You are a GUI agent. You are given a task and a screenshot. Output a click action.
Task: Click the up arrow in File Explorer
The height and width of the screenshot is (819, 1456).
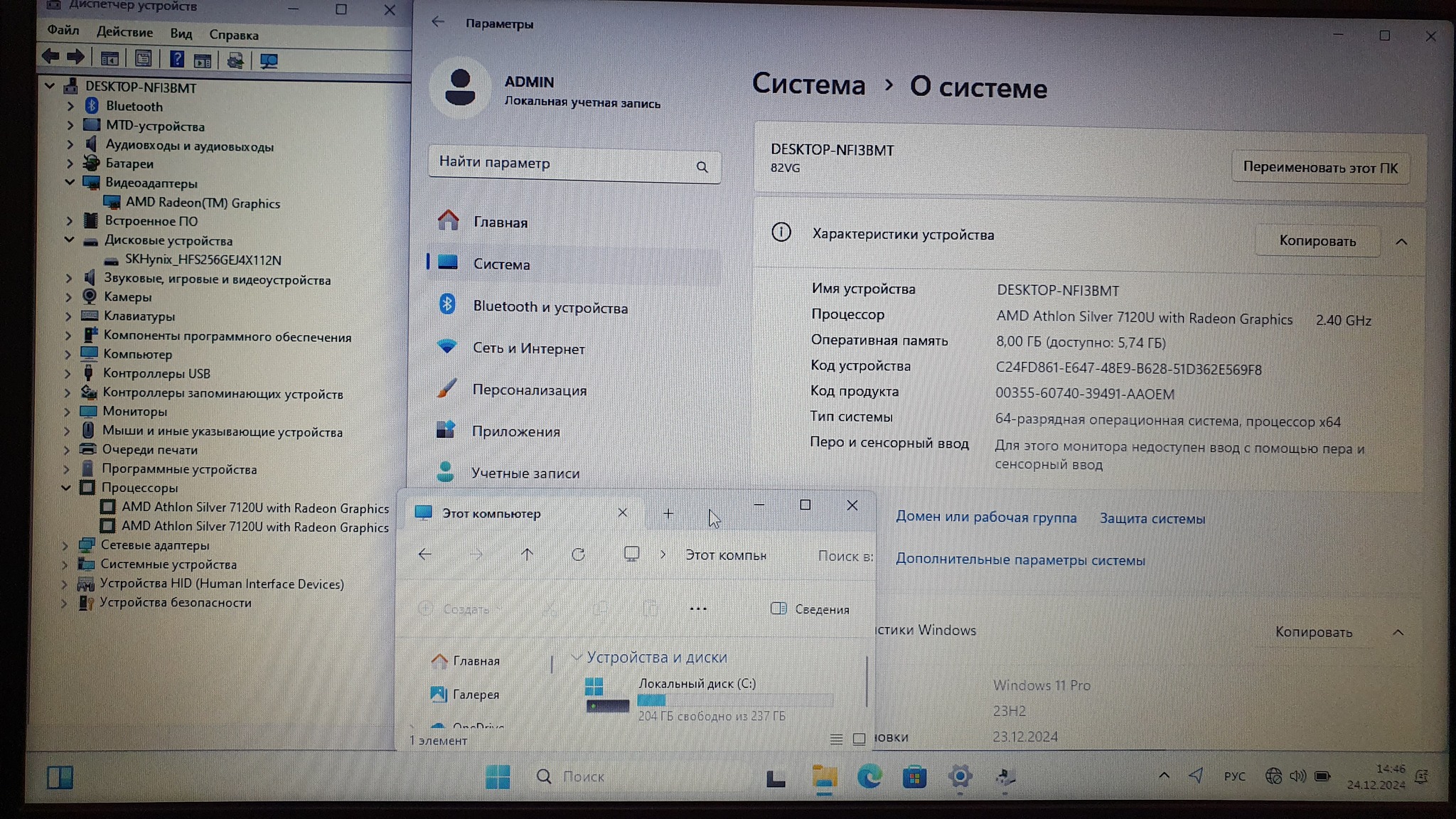coord(527,555)
